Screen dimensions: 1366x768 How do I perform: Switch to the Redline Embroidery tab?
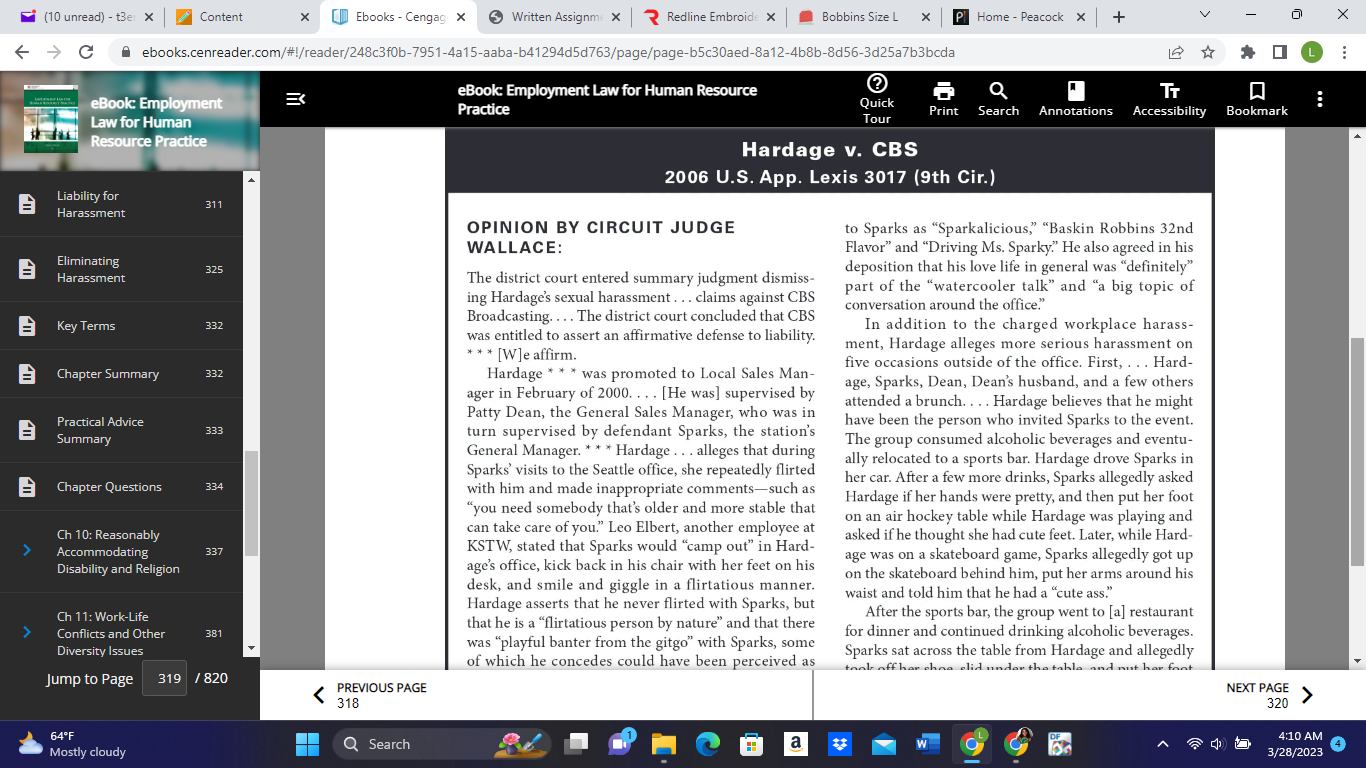click(x=712, y=16)
